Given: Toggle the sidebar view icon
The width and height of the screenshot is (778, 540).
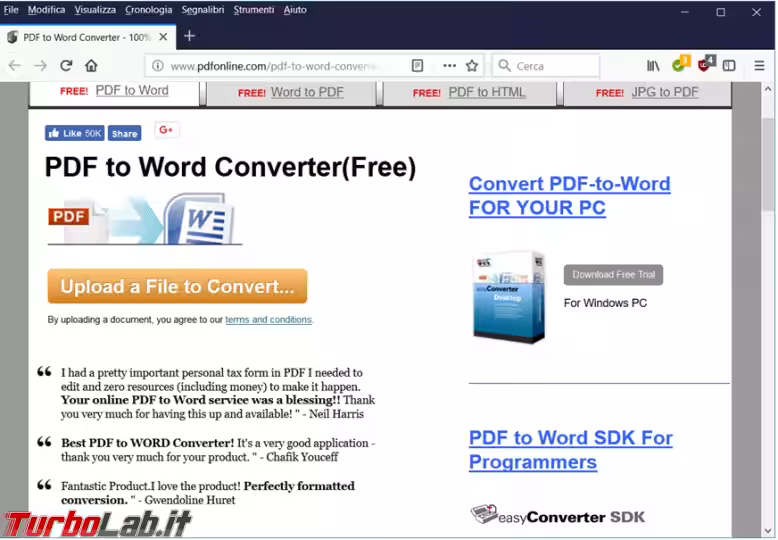Looking at the screenshot, I should [x=729, y=66].
